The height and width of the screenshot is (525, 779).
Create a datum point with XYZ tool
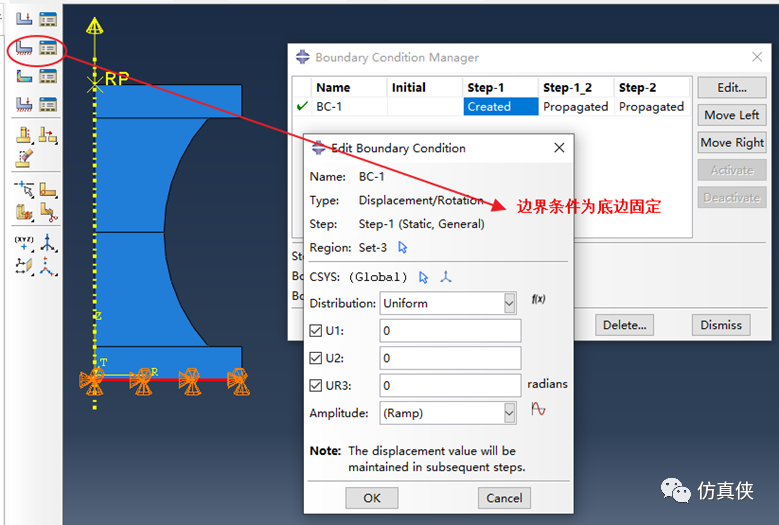pyautogui.click(x=24, y=243)
